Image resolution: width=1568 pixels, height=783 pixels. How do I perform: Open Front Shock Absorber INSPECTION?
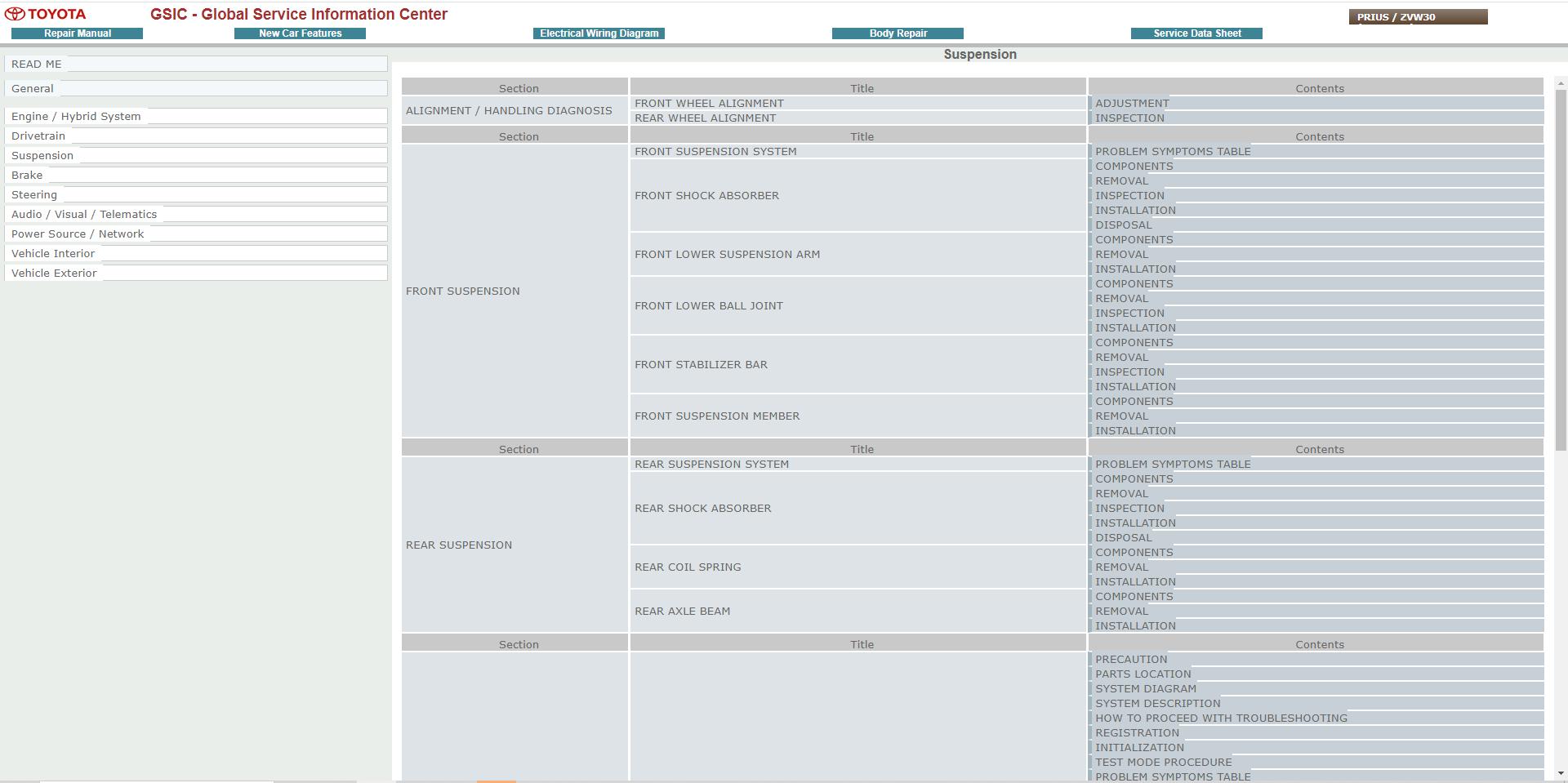tap(1129, 195)
